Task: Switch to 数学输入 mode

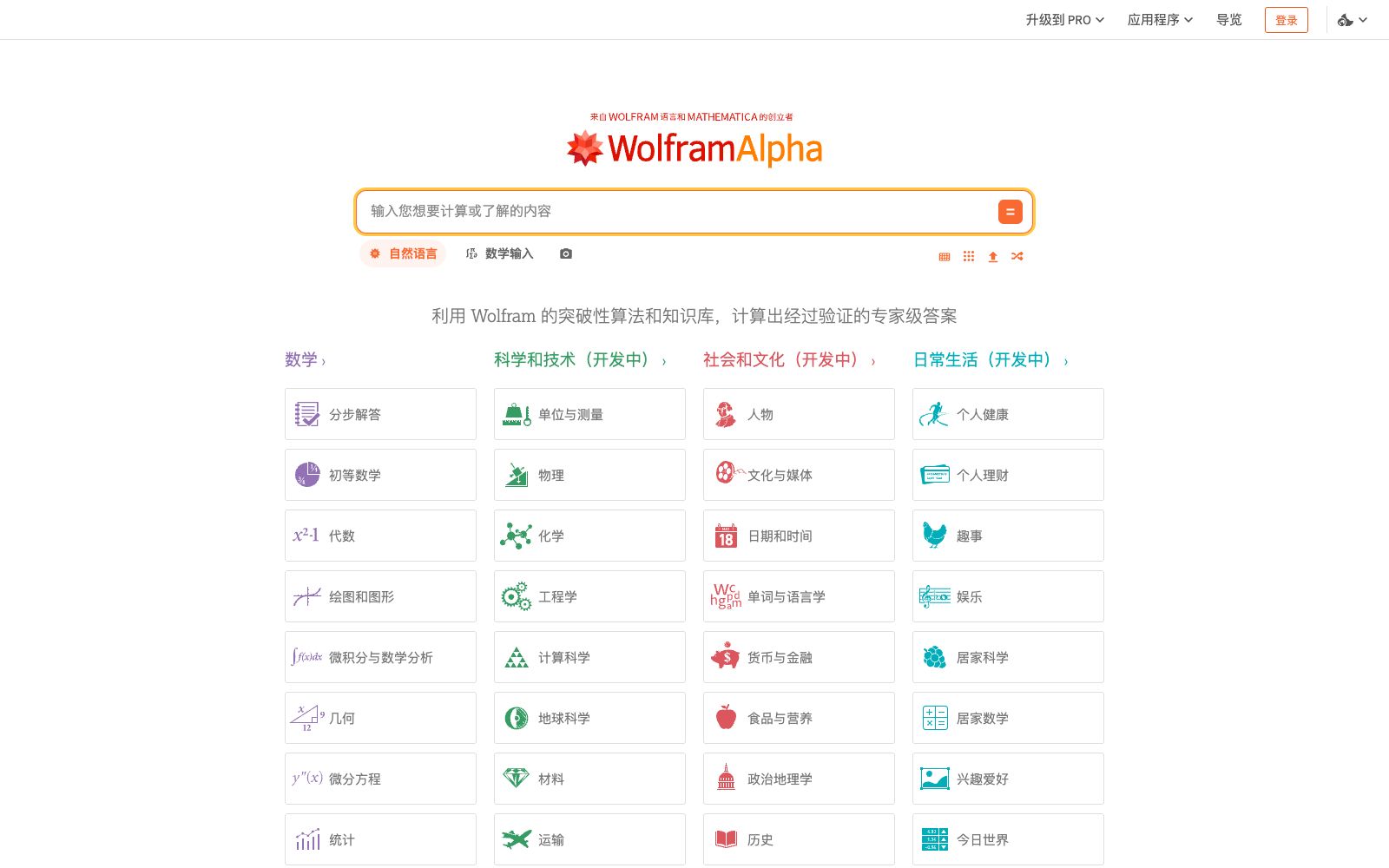Action: (x=500, y=253)
